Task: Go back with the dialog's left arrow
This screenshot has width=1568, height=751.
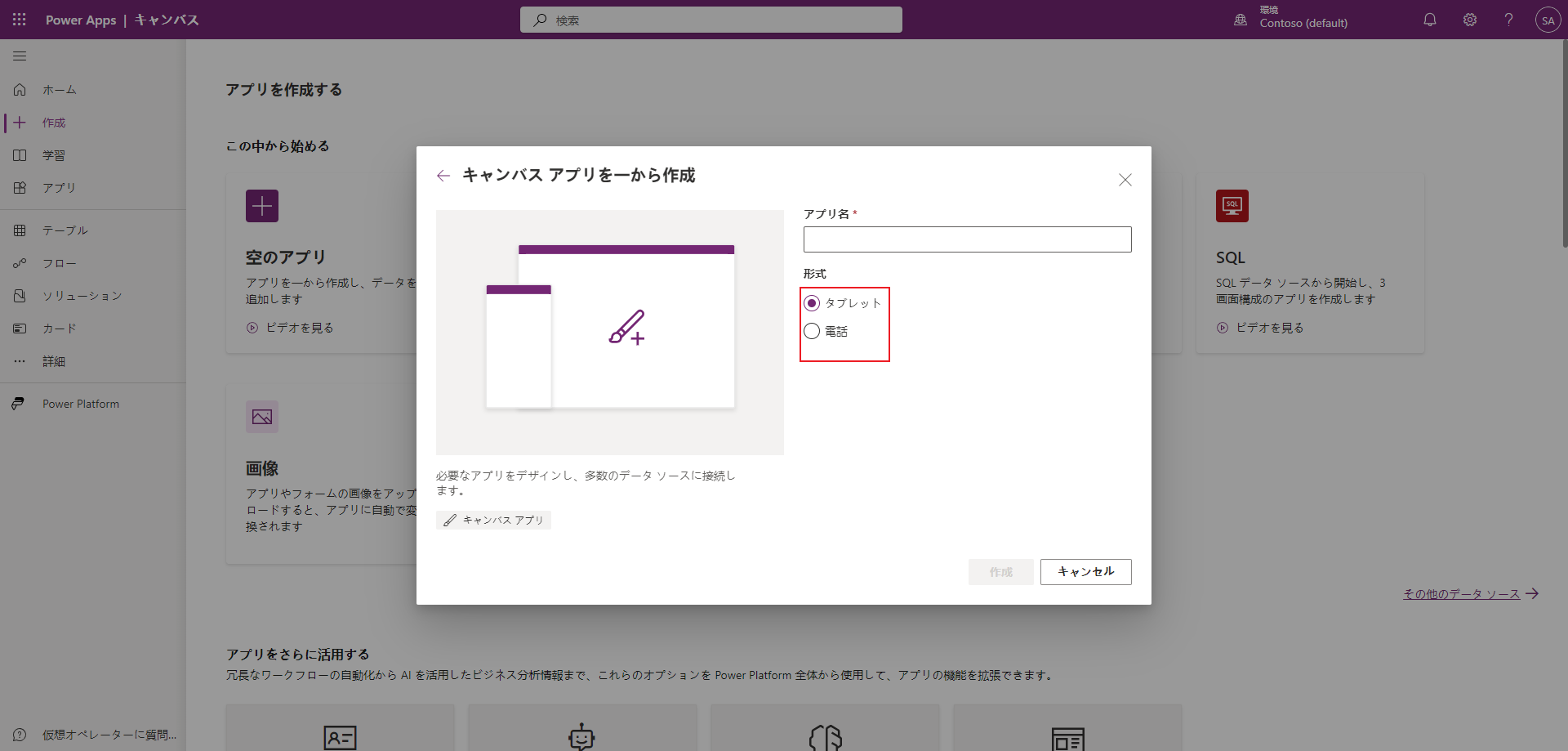Action: 443,176
